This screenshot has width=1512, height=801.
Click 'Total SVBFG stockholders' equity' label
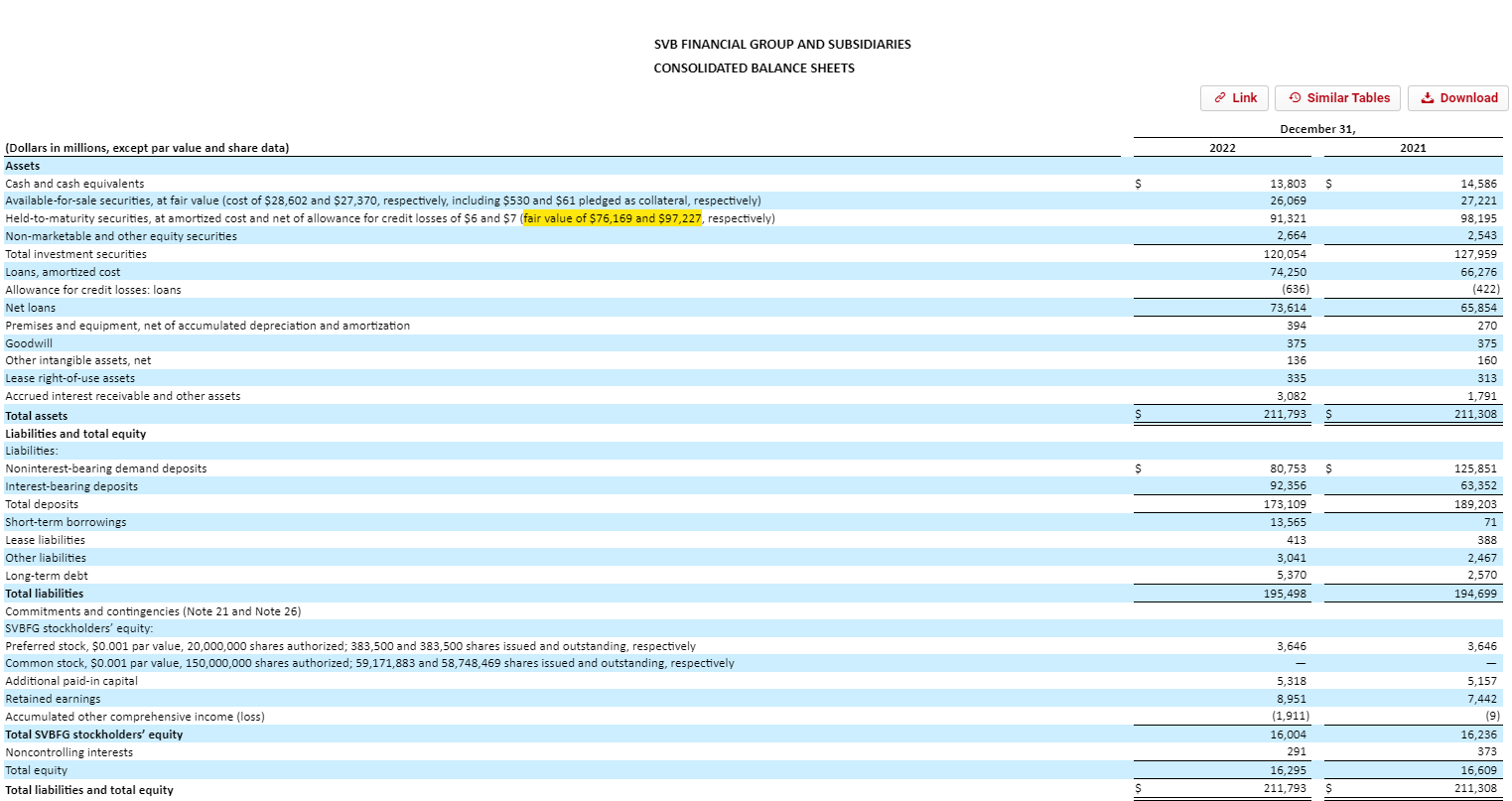[94, 734]
